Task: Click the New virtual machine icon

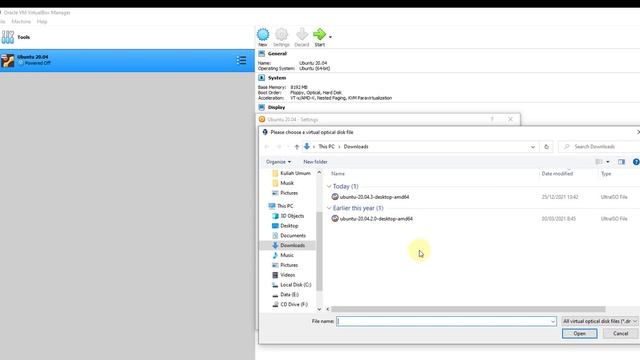Action: click(x=263, y=34)
